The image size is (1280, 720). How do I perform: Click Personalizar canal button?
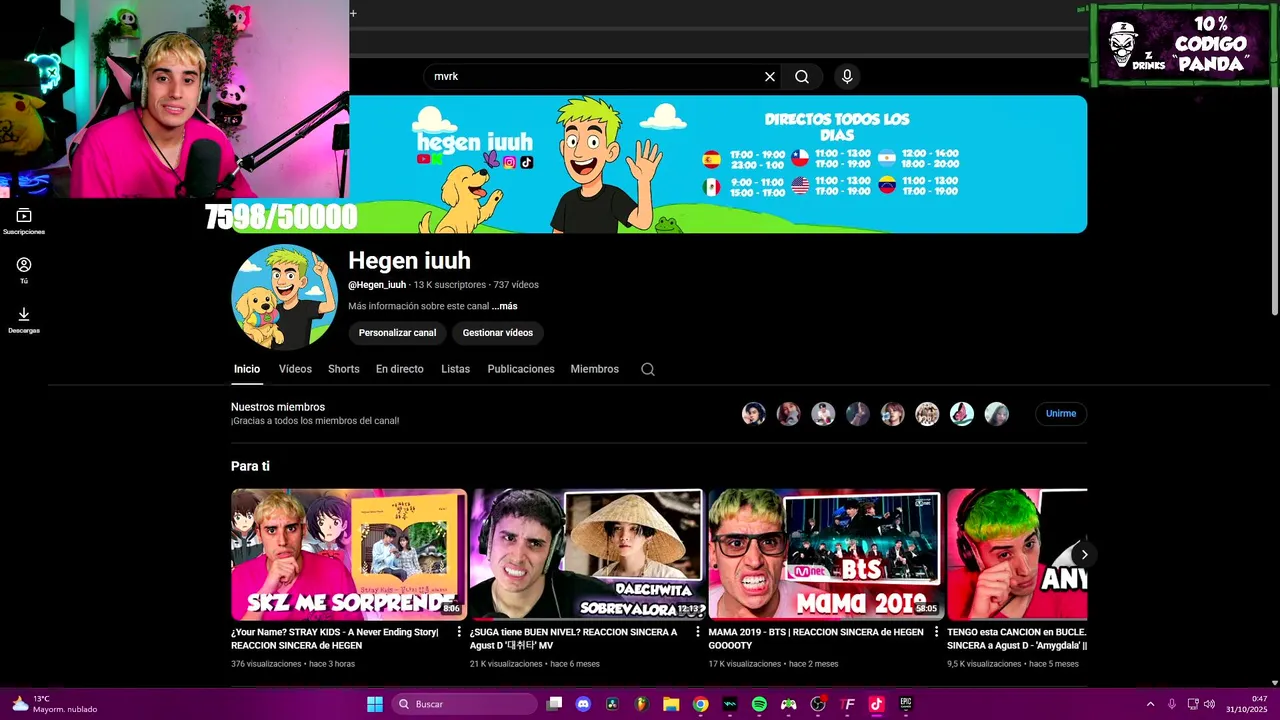tap(398, 333)
